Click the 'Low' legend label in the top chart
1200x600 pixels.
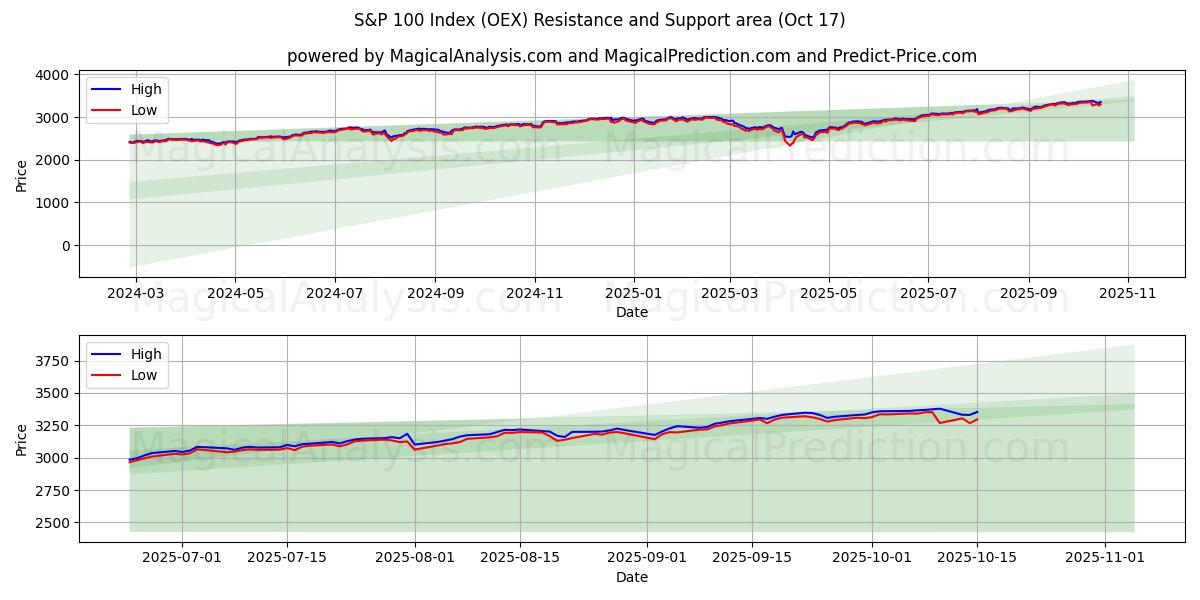[144, 109]
